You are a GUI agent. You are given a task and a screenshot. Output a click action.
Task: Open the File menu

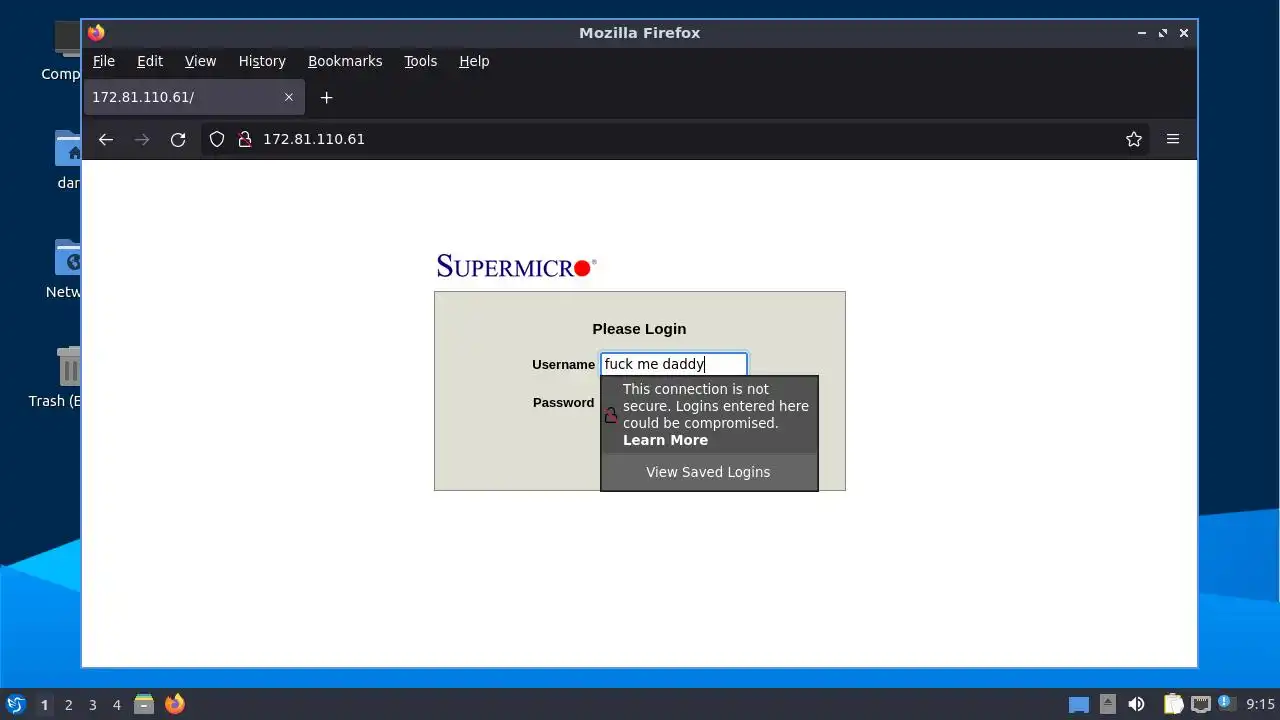(104, 61)
